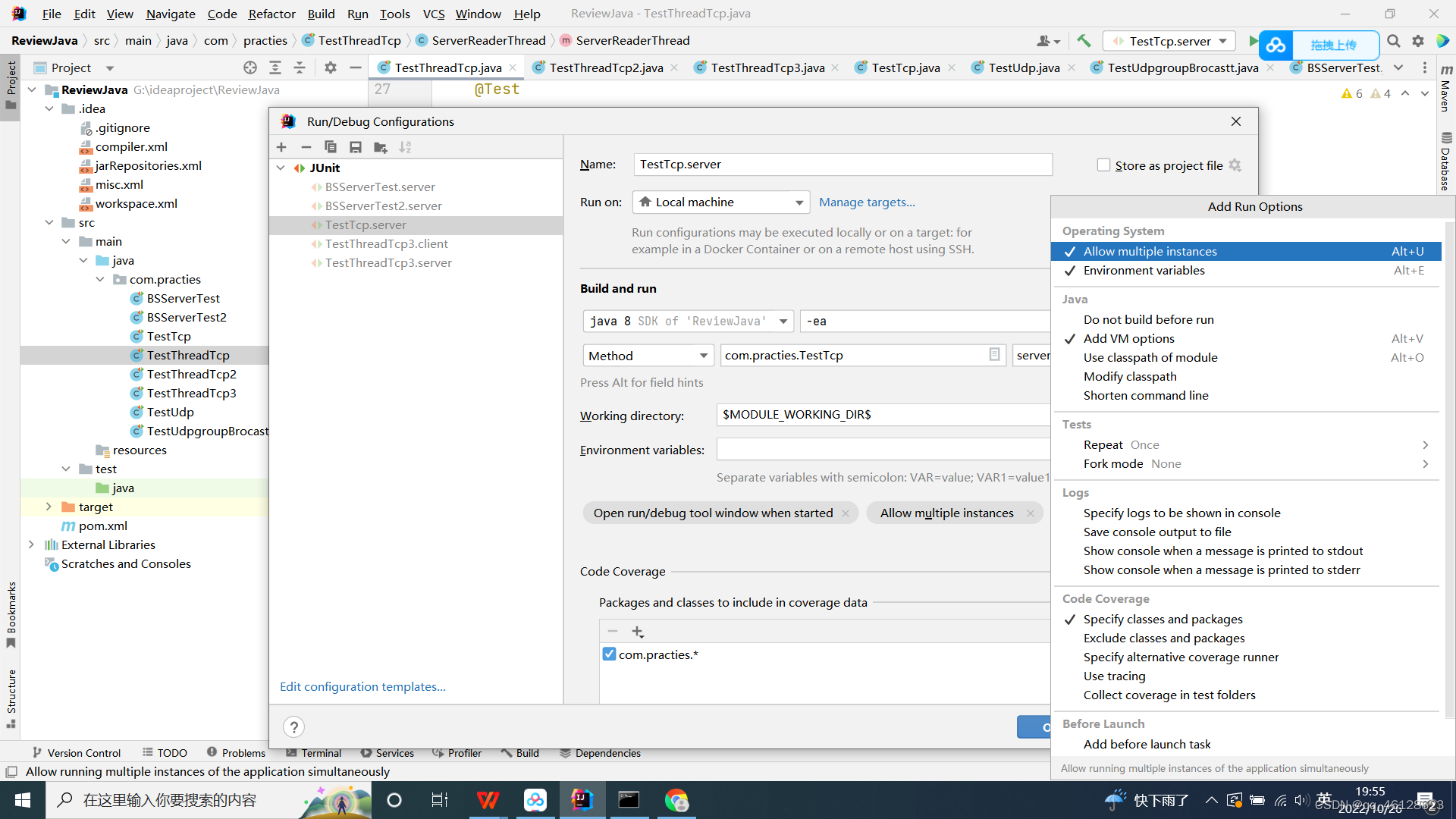Click the Copy Configuration icon
The height and width of the screenshot is (819, 1456).
tap(330, 147)
